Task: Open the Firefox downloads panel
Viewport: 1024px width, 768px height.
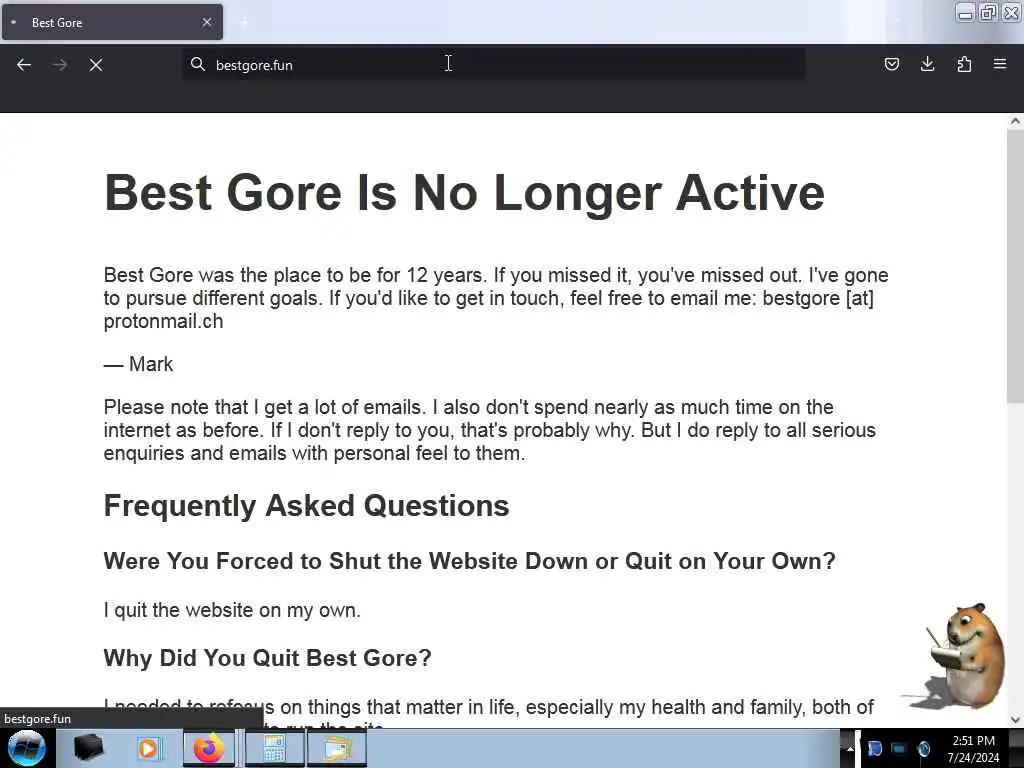Action: click(927, 64)
